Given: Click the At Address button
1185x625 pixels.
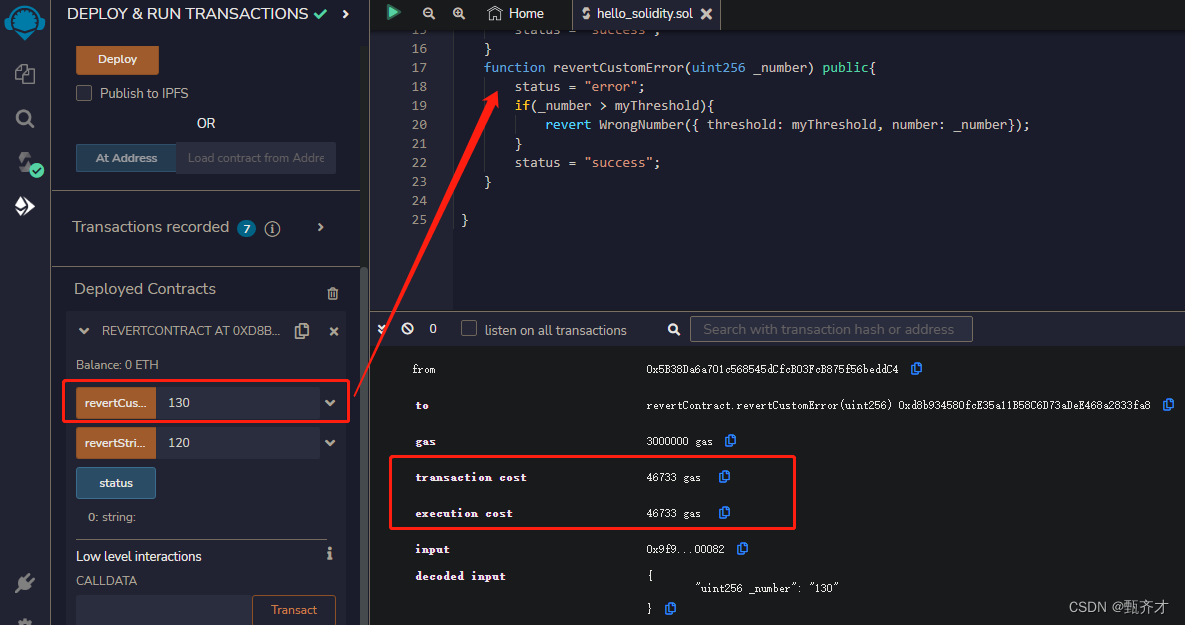Looking at the screenshot, I should point(126,158).
